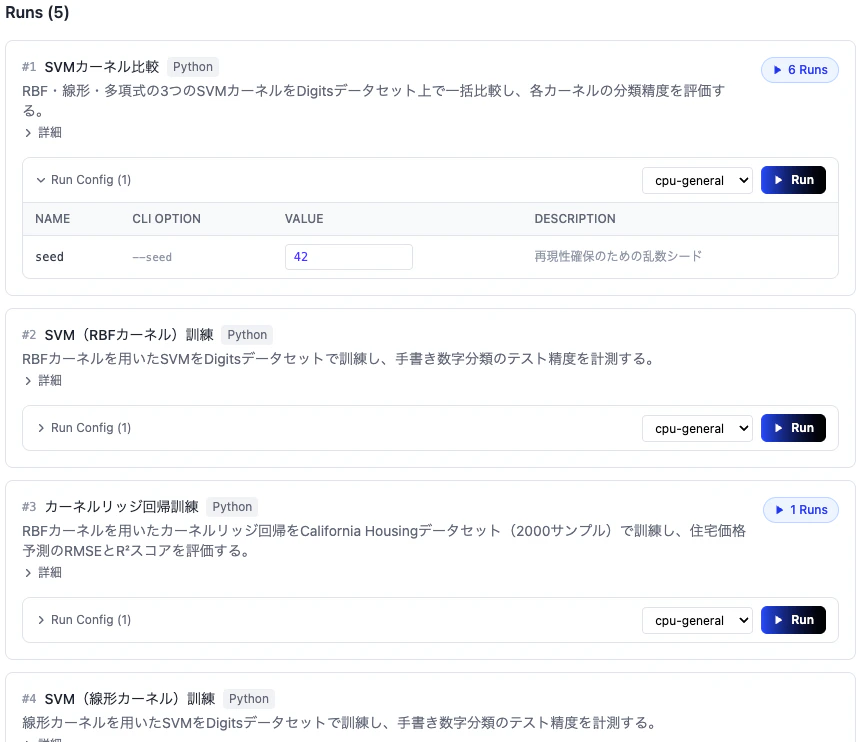Click the California Housing description text
The image size is (861, 742).
point(384,541)
